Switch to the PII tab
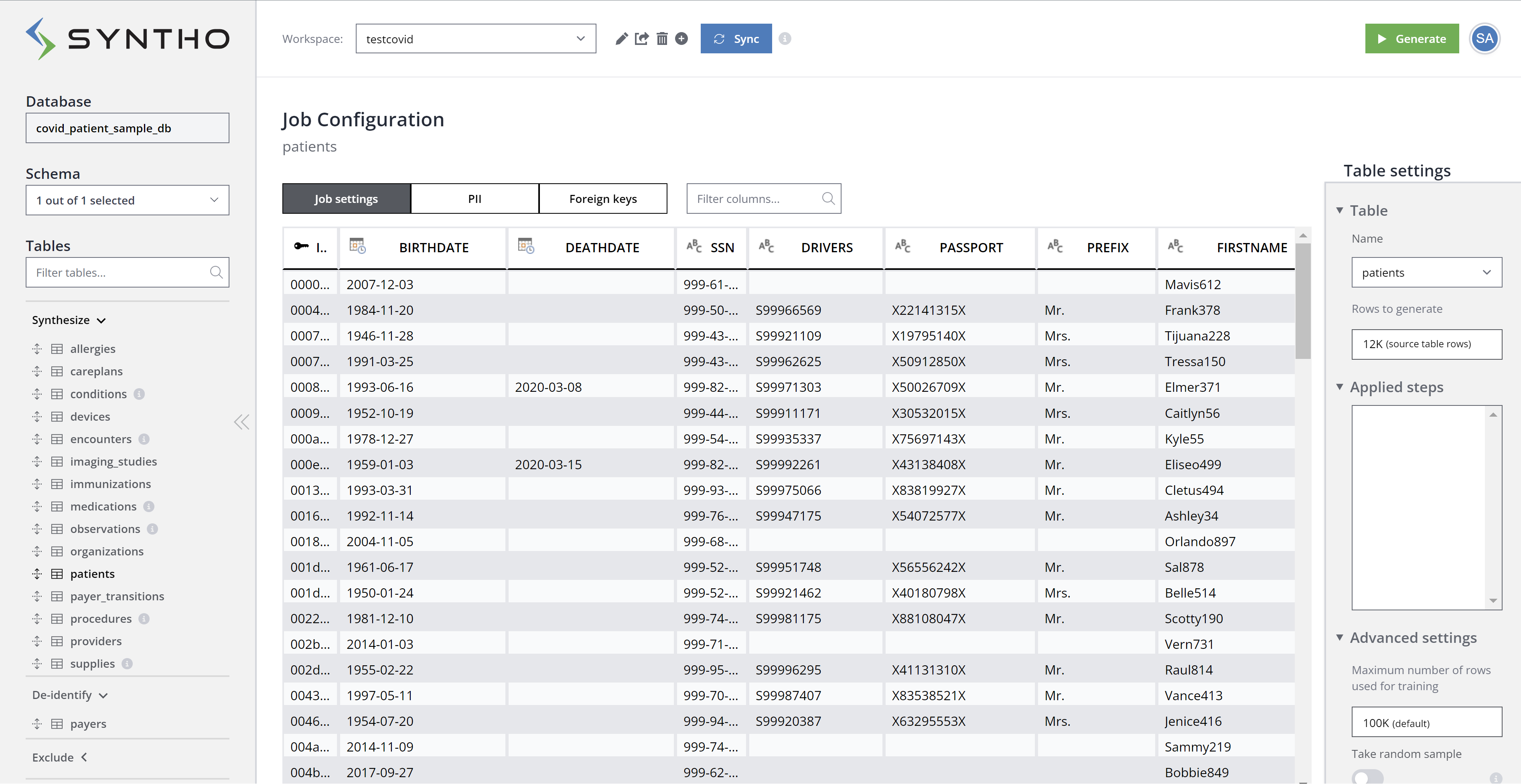The height and width of the screenshot is (784, 1521). pos(474,199)
